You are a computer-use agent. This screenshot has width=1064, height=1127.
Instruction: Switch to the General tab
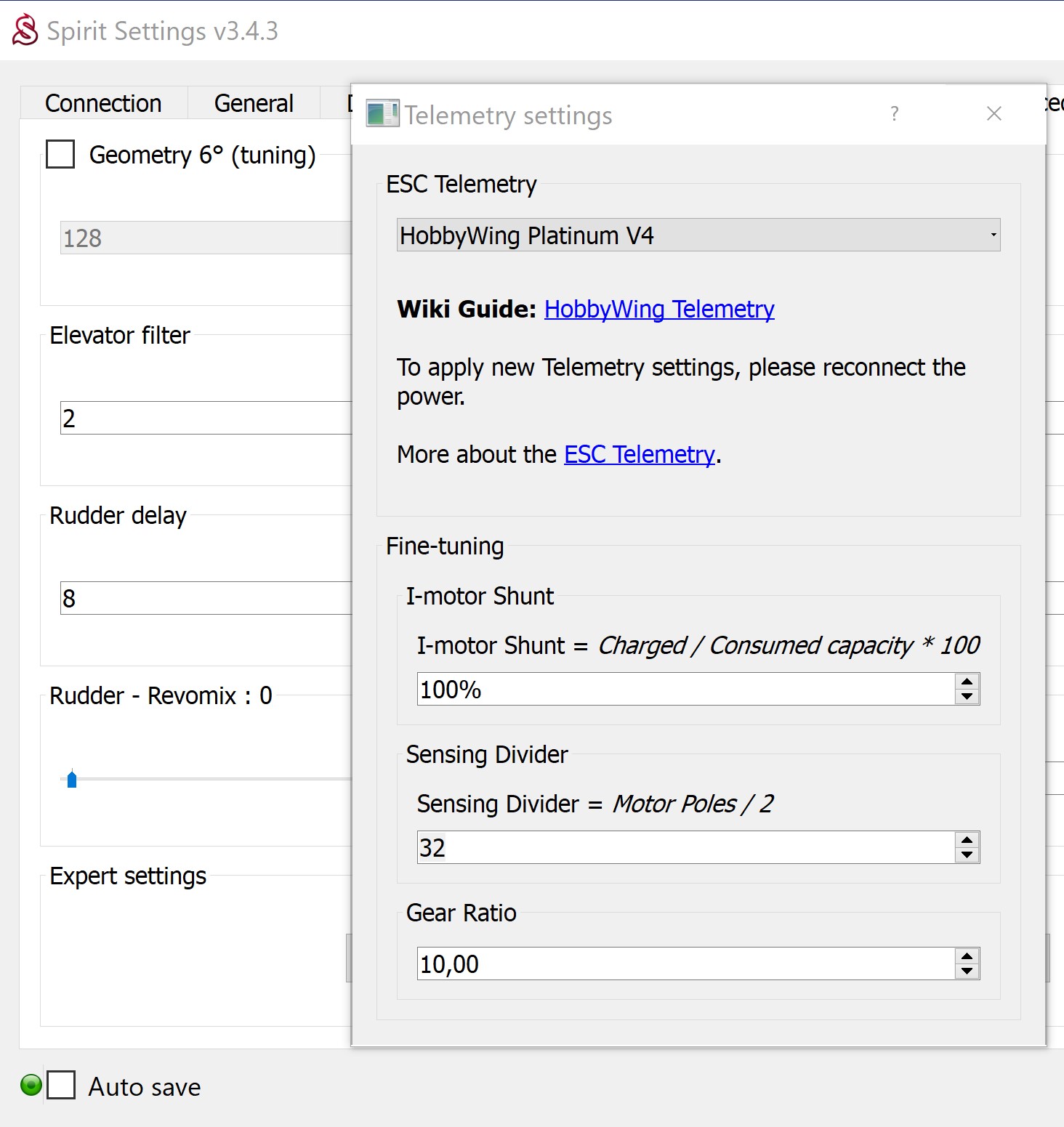point(254,103)
